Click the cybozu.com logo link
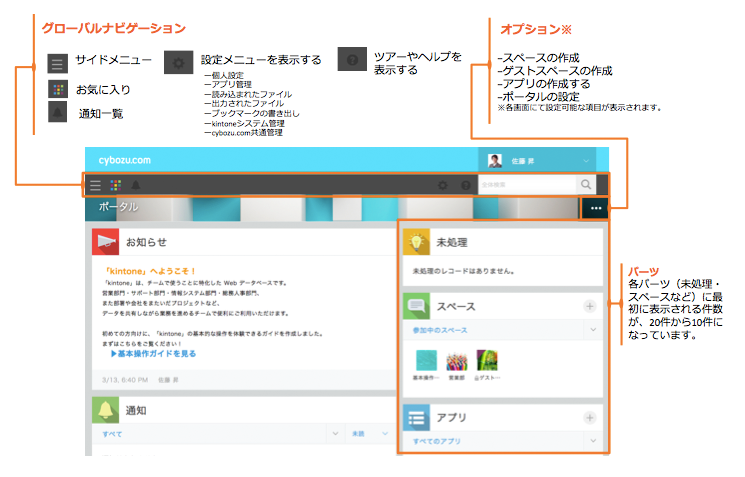Viewport: 745px width, 477px height. (x=122, y=160)
